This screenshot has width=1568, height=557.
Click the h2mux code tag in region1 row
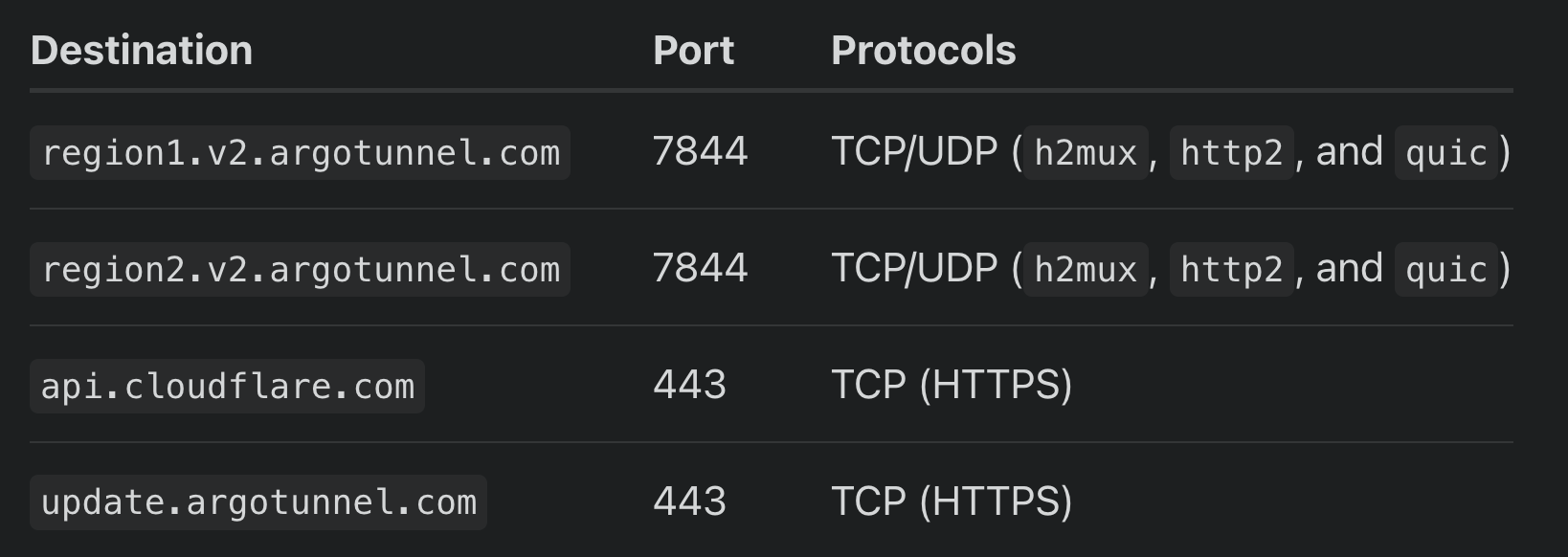1086,153
